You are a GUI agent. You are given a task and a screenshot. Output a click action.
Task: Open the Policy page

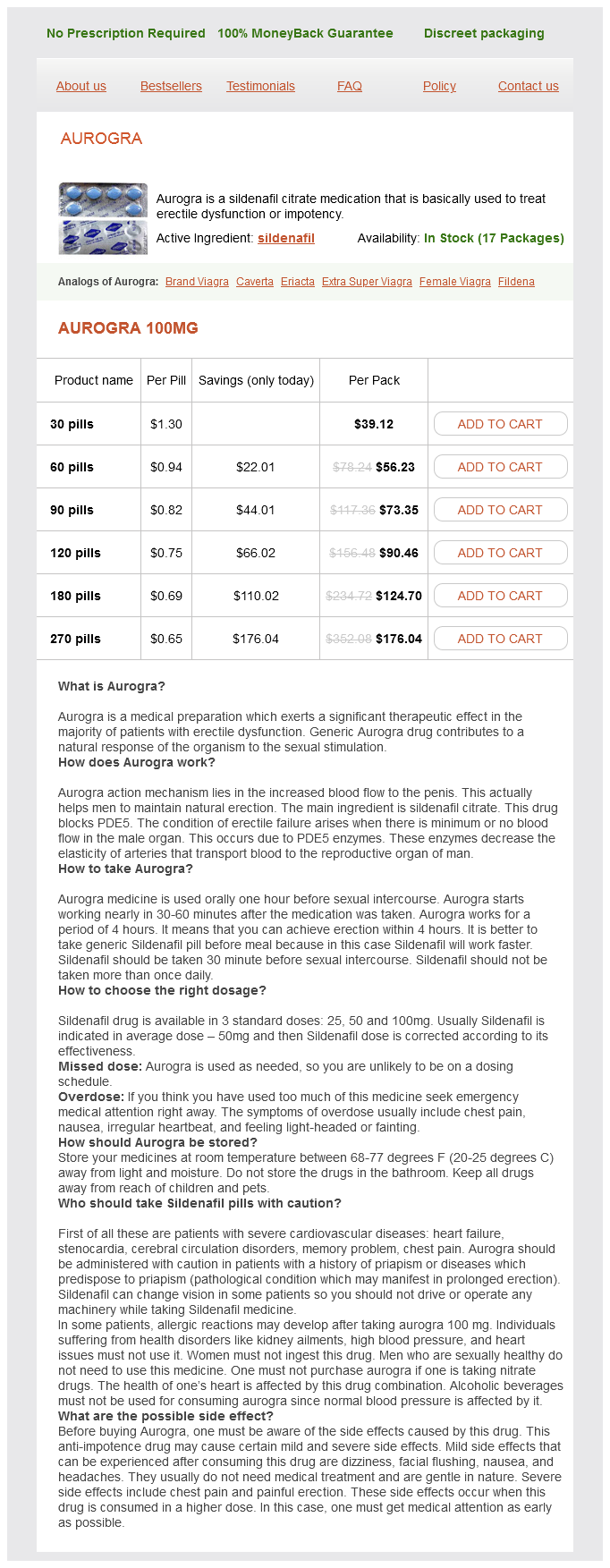click(x=439, y=86)
